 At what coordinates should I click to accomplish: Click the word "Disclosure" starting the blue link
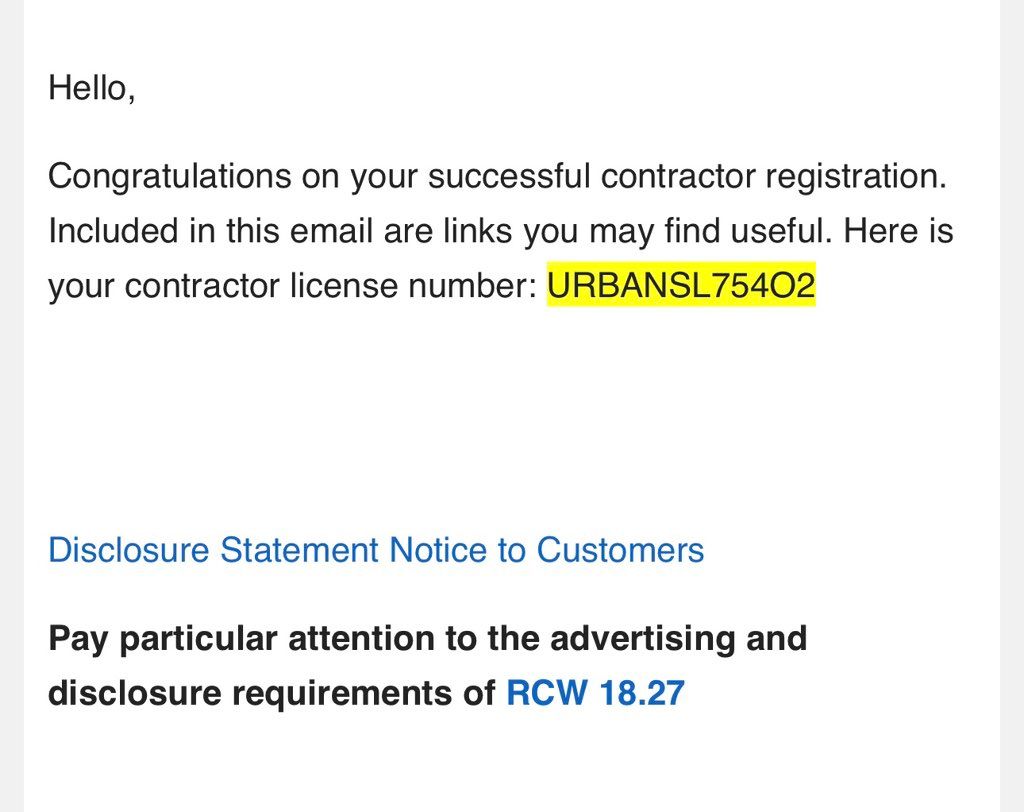[129, 550]
